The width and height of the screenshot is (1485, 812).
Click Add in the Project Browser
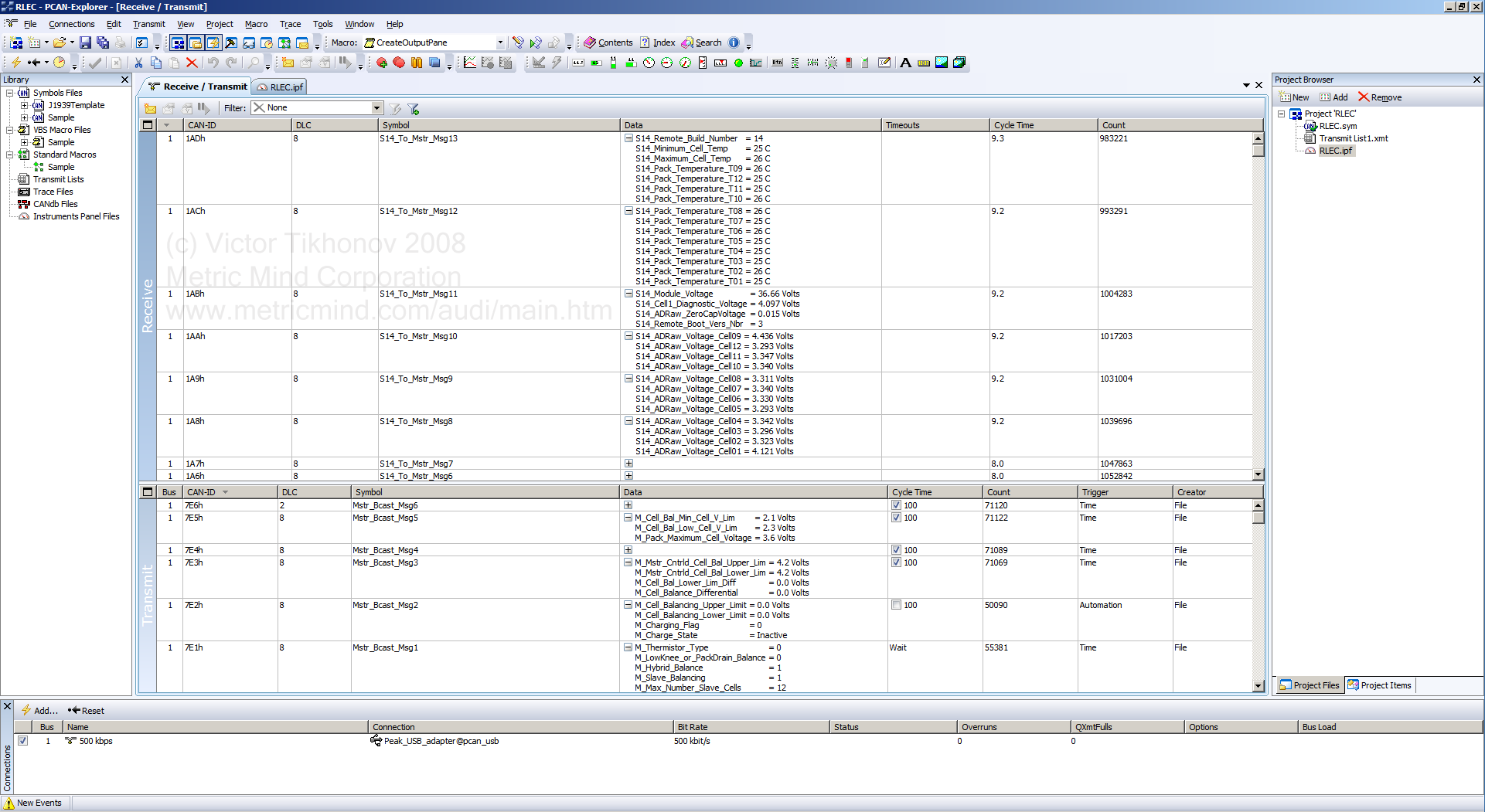click(1333, 97)
